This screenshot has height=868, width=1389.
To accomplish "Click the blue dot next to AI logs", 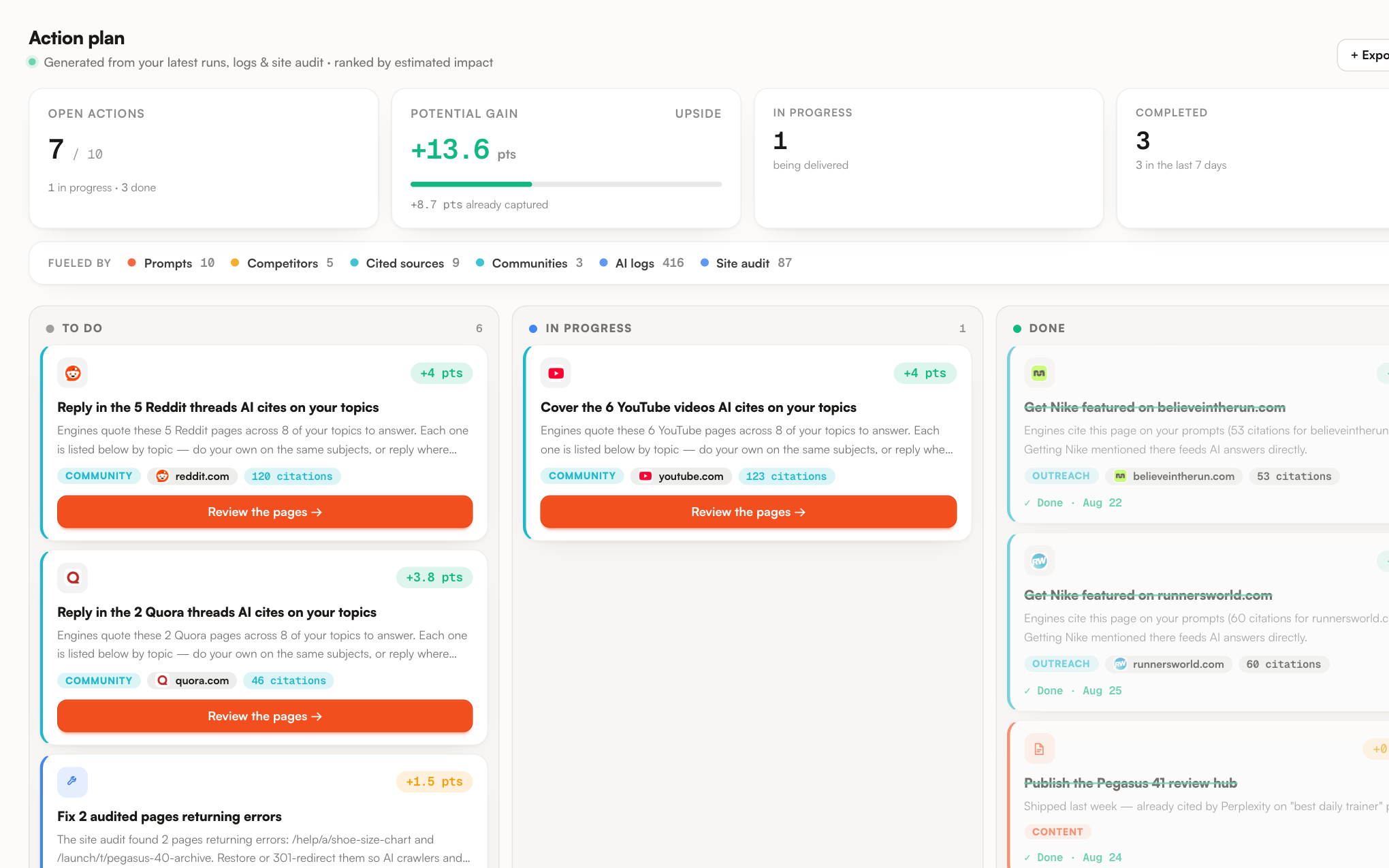I will coord(603,263).
